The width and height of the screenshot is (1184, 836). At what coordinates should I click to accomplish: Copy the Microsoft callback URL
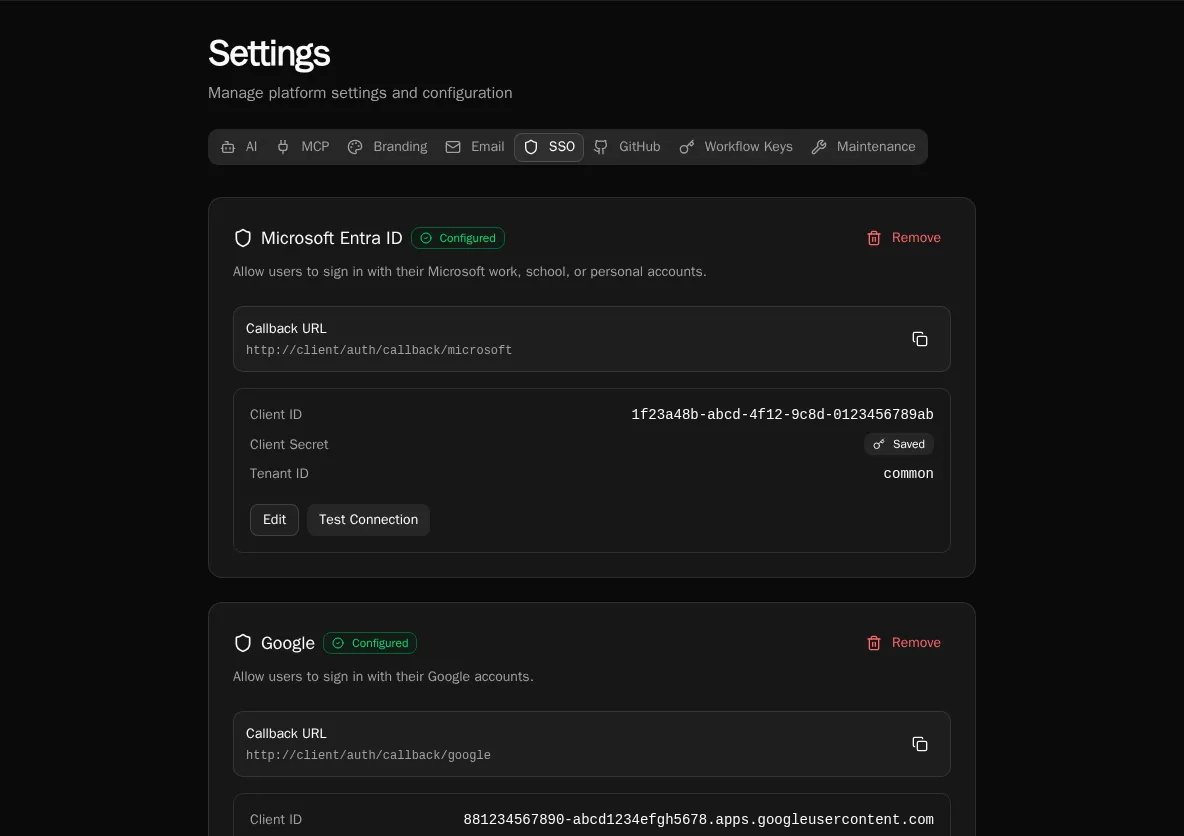pos(920,339)
